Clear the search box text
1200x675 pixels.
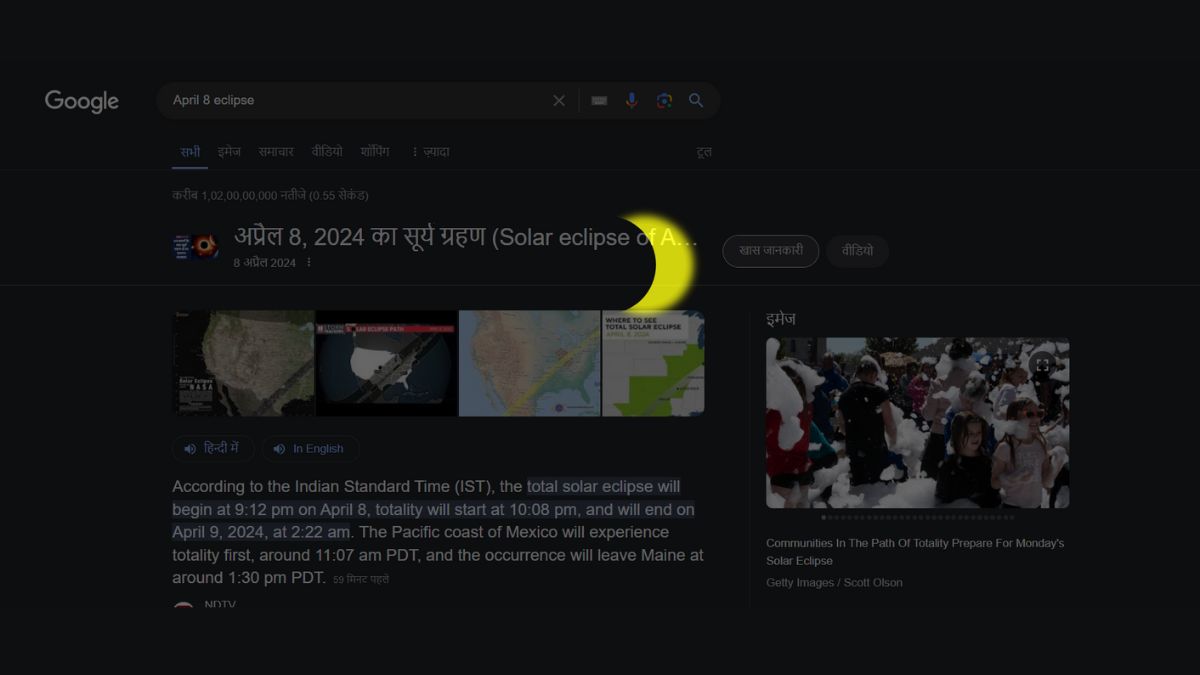(559, 101)
